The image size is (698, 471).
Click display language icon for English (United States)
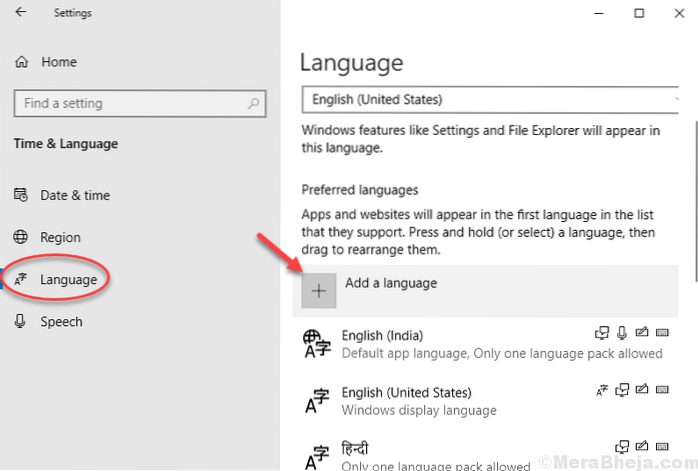[602, 390]
